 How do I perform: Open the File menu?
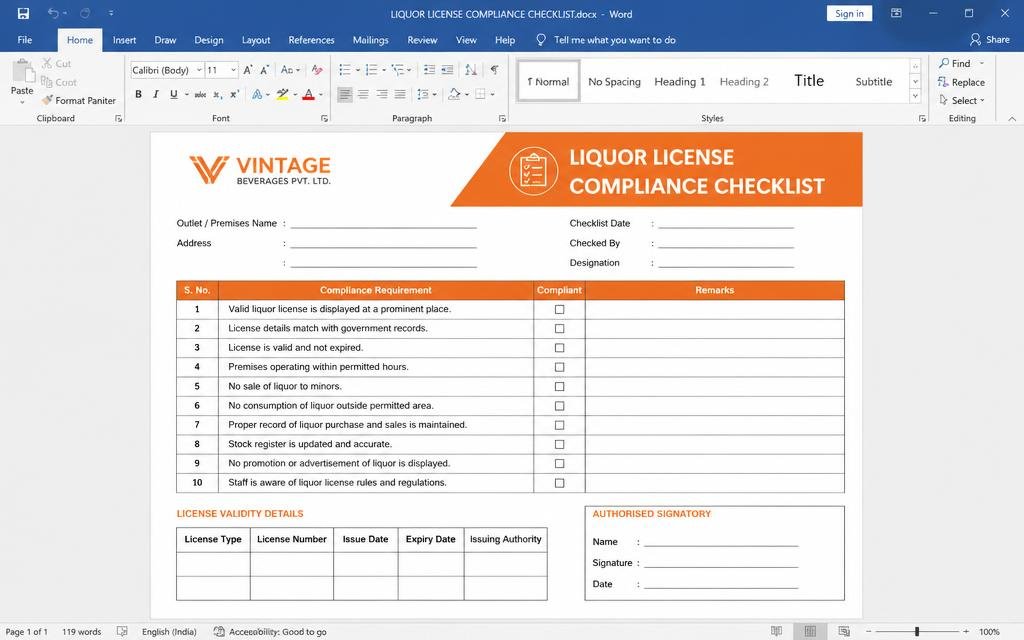[x=25, y=40]
